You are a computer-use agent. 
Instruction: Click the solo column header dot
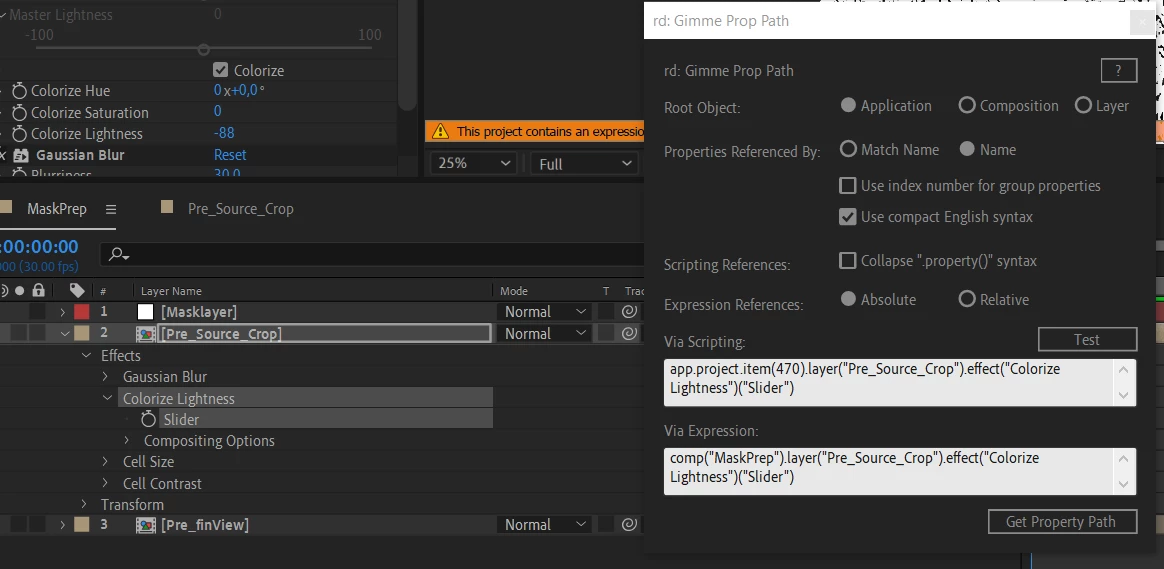20,290
